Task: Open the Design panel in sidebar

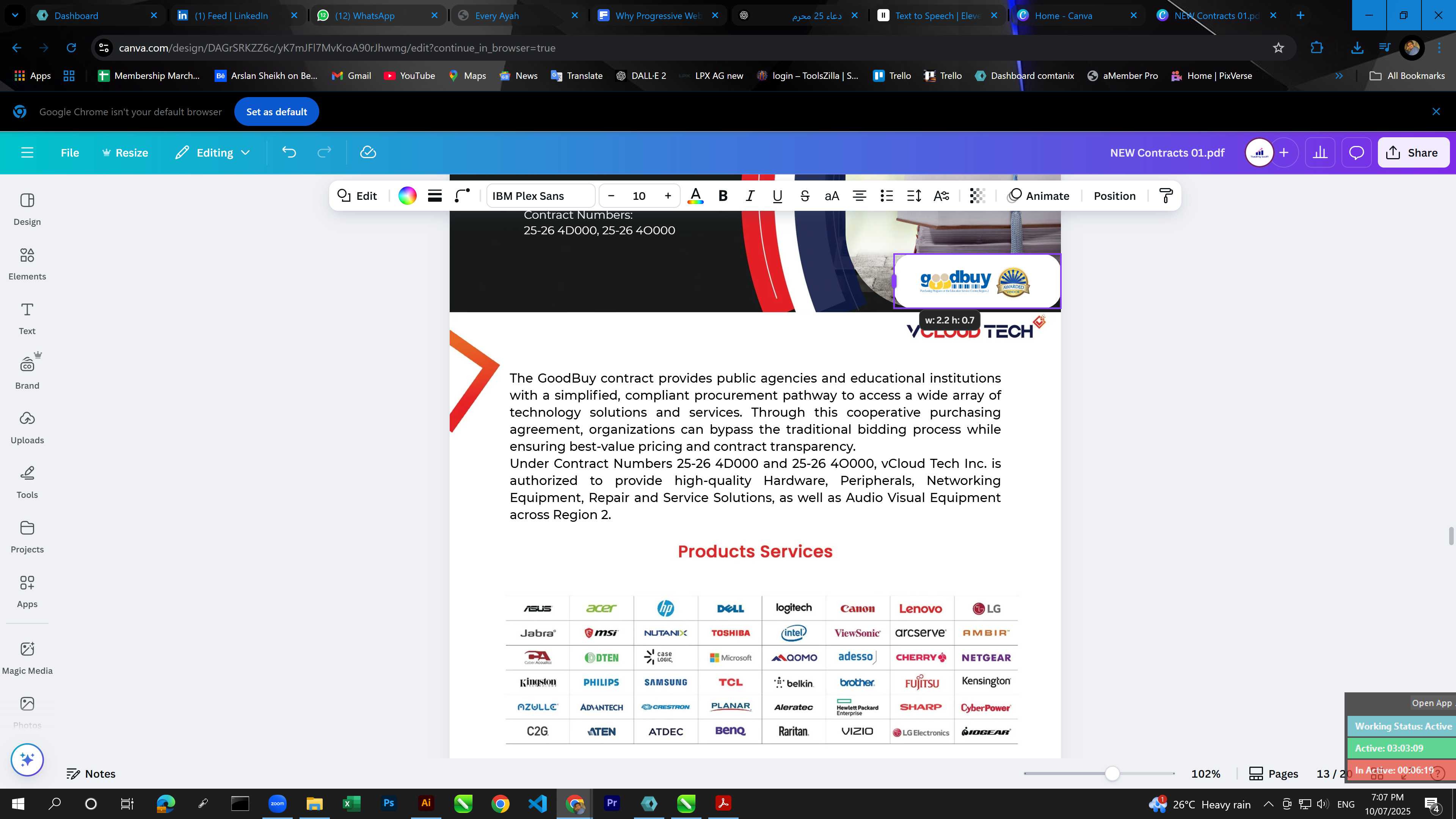Action: [x=27, y=209]
